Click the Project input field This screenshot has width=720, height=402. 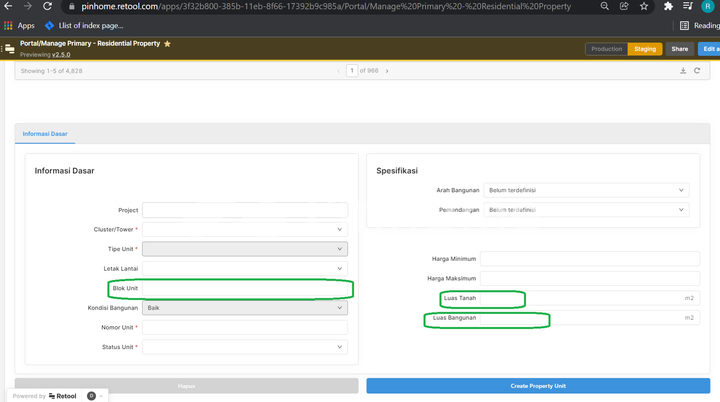coord(245,210)
